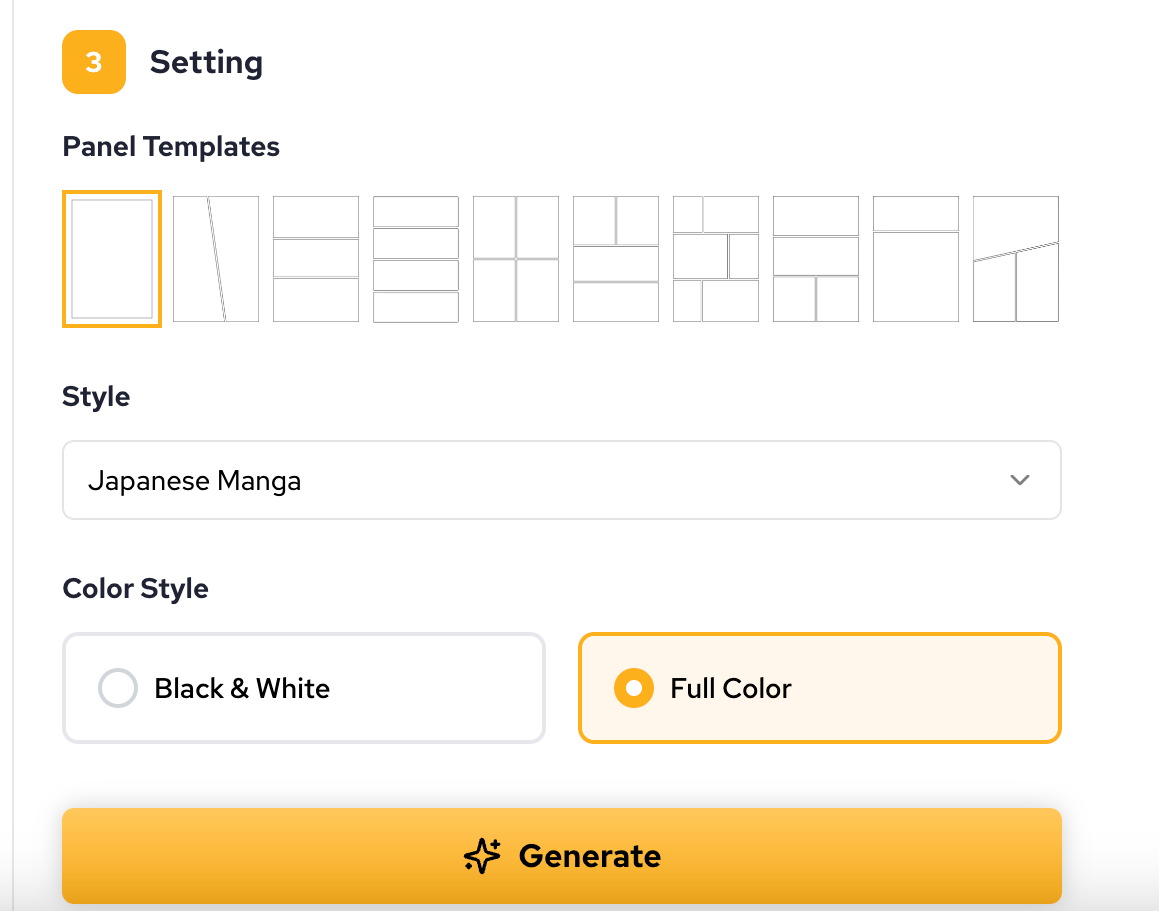
Task: Click the Setting section heading
Action: [x=206, y=62]
